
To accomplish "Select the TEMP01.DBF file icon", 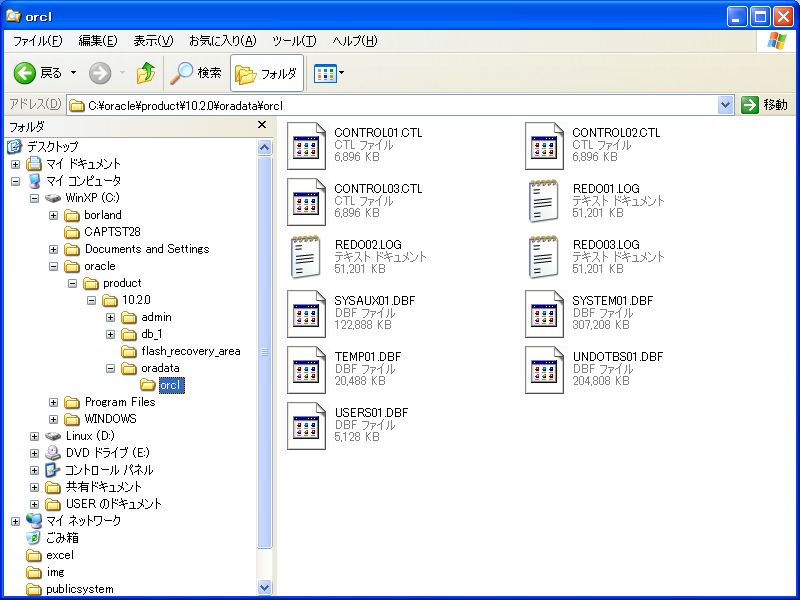I will pyautogui.click(x=306, y=370).
